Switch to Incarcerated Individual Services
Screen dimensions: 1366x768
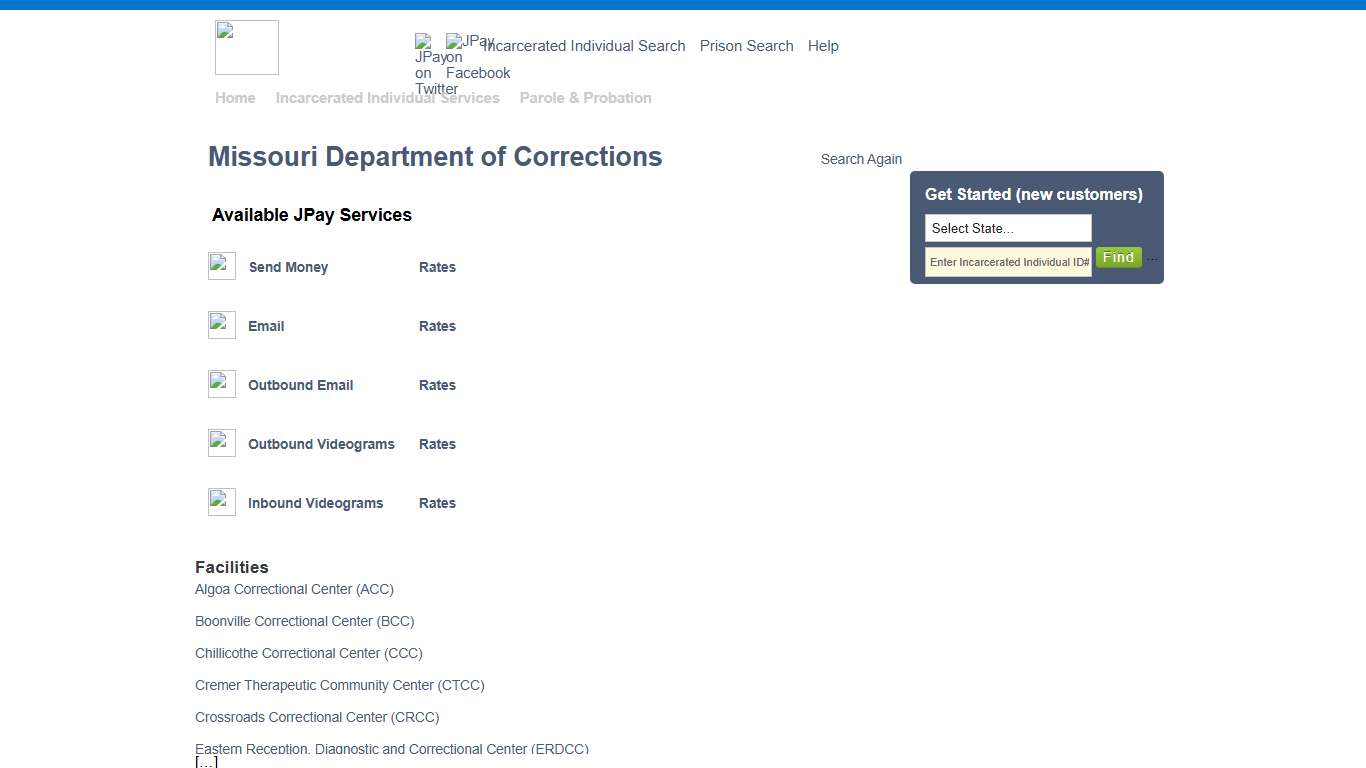pos(388,97)
